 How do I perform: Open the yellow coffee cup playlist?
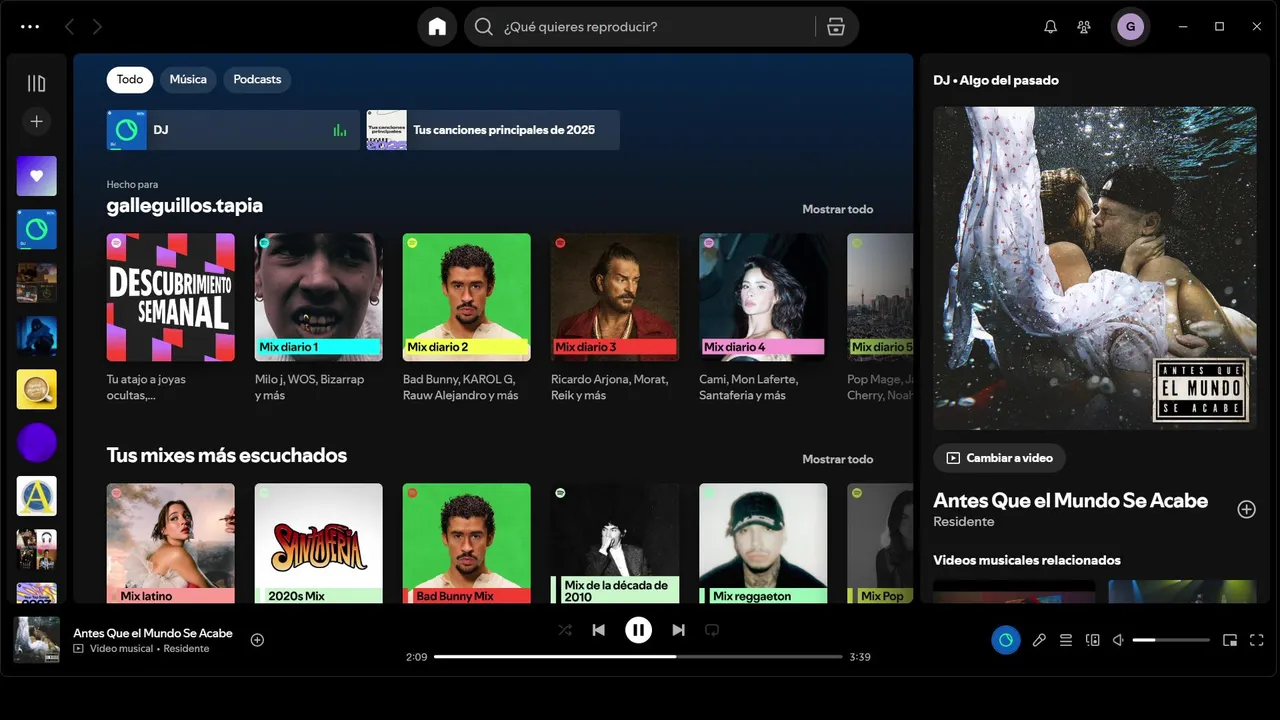[x=37, y=389]
